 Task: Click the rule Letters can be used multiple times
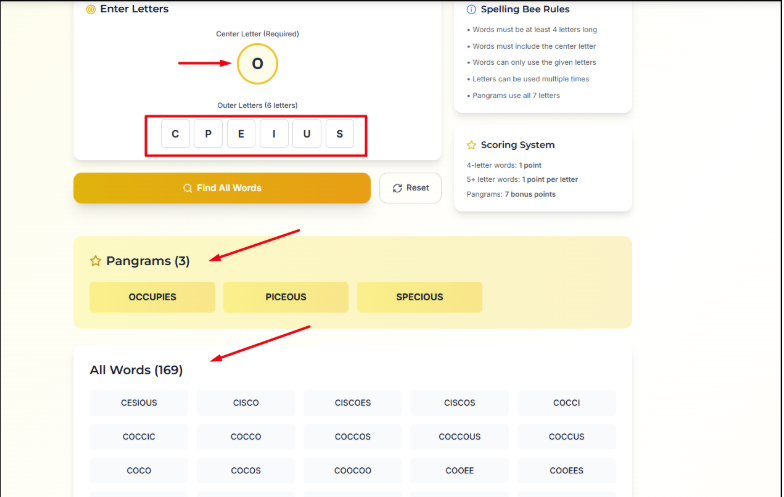[x=530, y=79]
